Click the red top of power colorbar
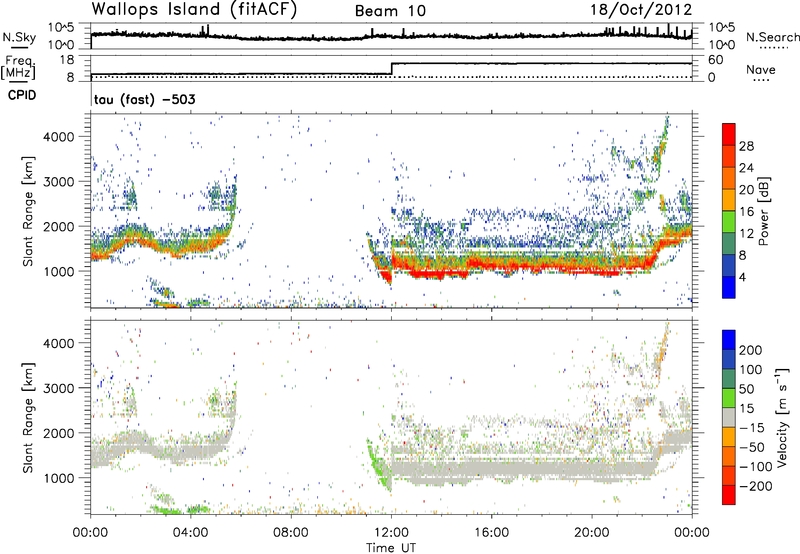 (x=729, y=134)
